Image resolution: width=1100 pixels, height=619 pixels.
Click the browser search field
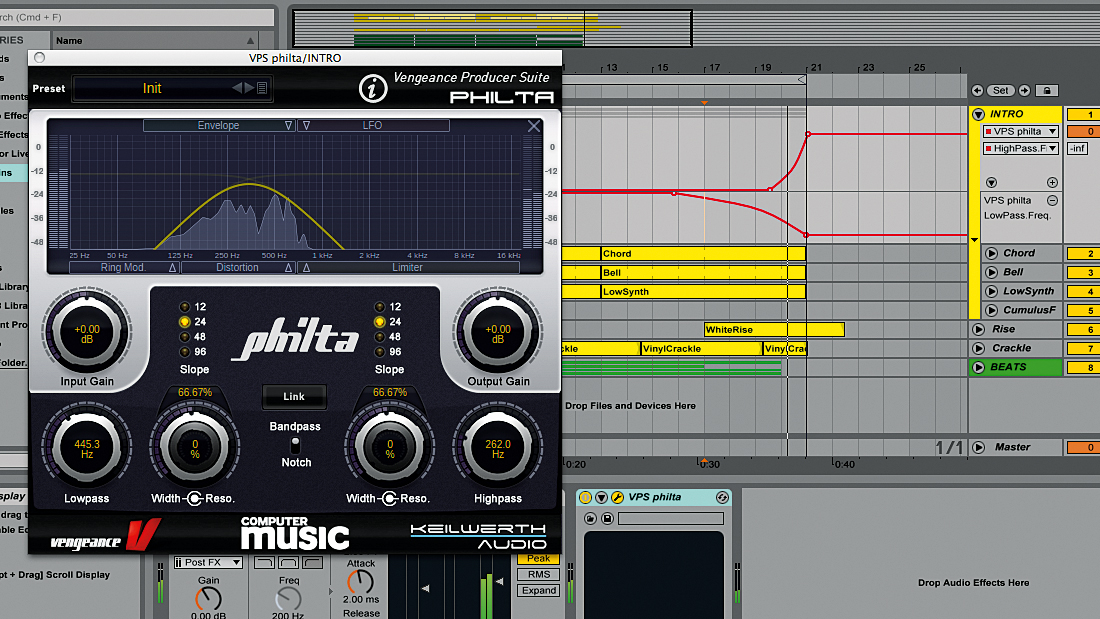click(x=137, y=17)
